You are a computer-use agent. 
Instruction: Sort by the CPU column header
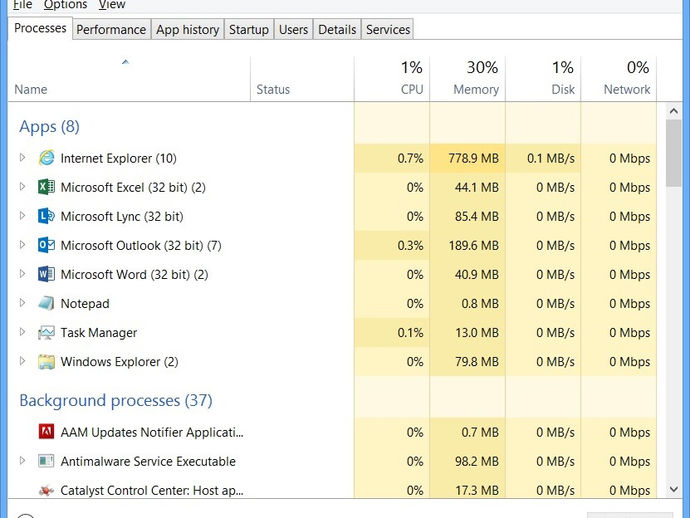(x=392, y=79)
